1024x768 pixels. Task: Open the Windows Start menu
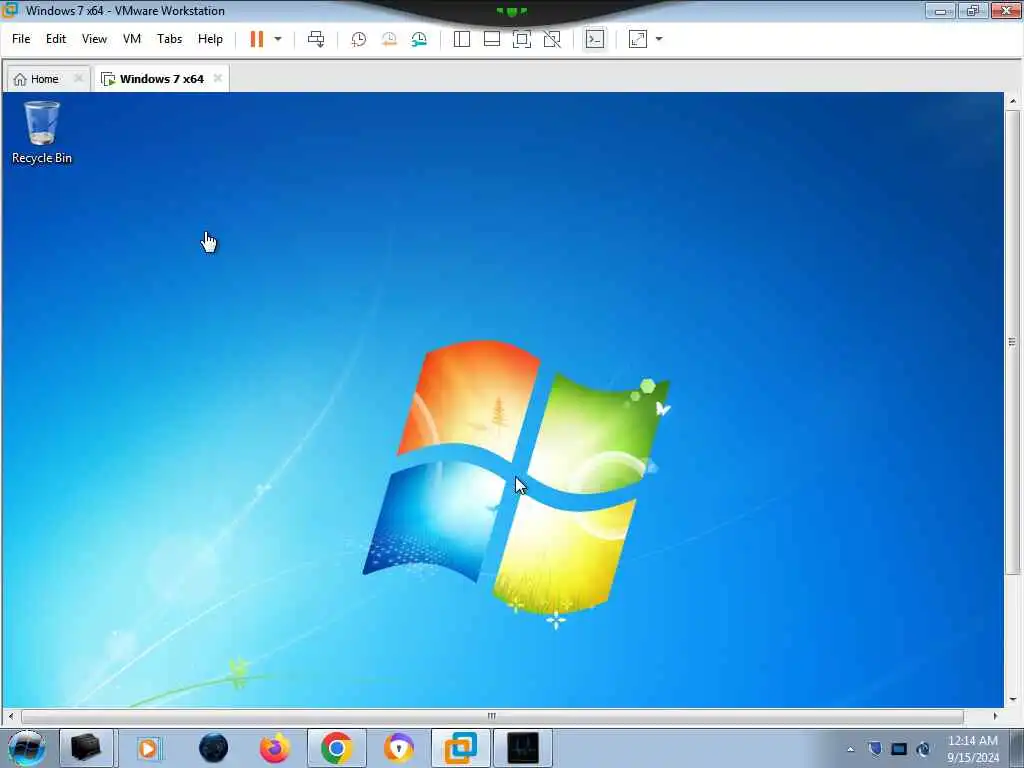[27, 748]
